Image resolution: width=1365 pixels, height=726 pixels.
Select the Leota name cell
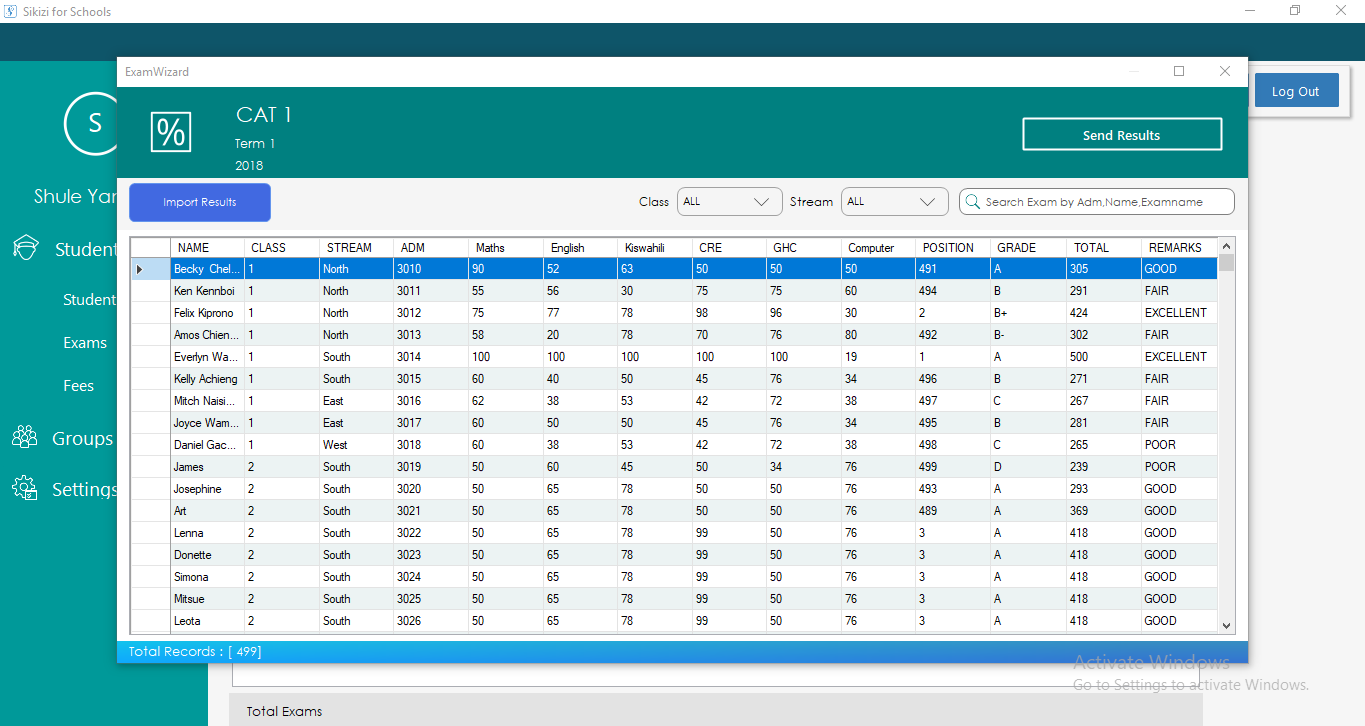[x=207, y=621]
